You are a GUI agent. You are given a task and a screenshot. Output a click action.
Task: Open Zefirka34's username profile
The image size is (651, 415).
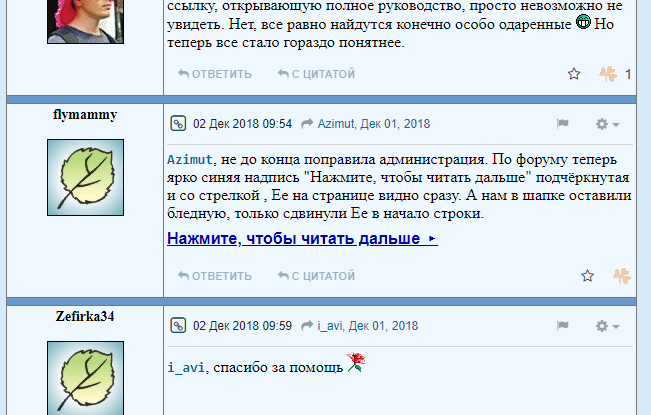pyautogui.click(x=85, y=317)
